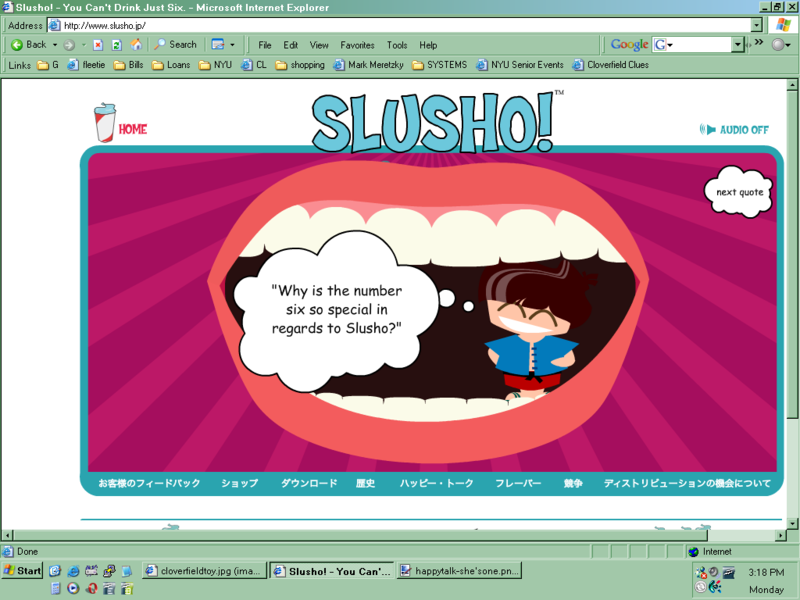Click the Windows flag throbber icon

click(x=783, y=25)
